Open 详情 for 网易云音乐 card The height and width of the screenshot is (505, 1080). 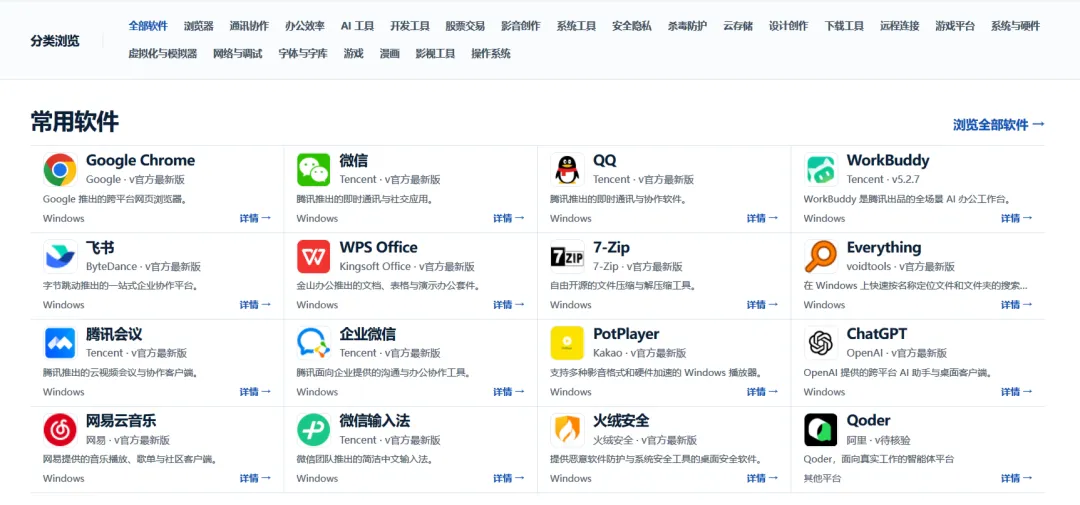256,477
